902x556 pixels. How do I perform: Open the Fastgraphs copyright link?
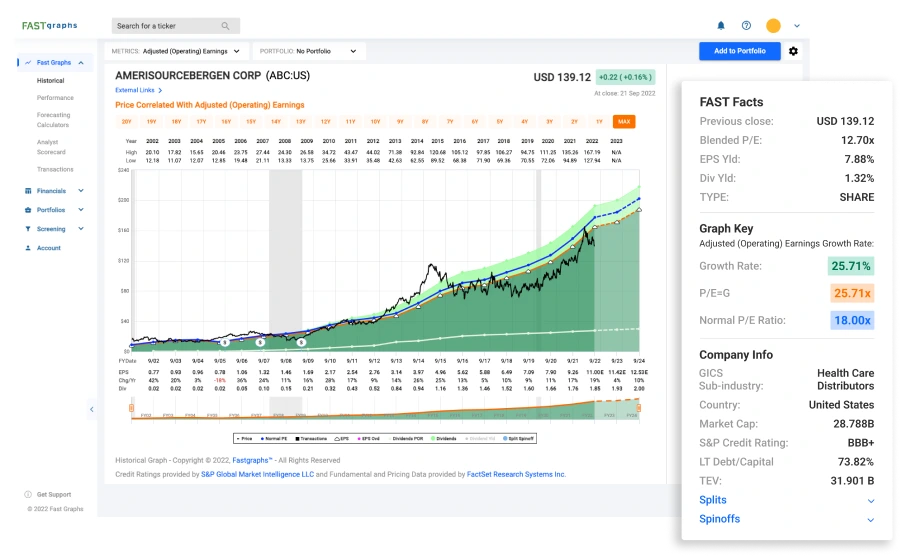click(x=252, y=461)
